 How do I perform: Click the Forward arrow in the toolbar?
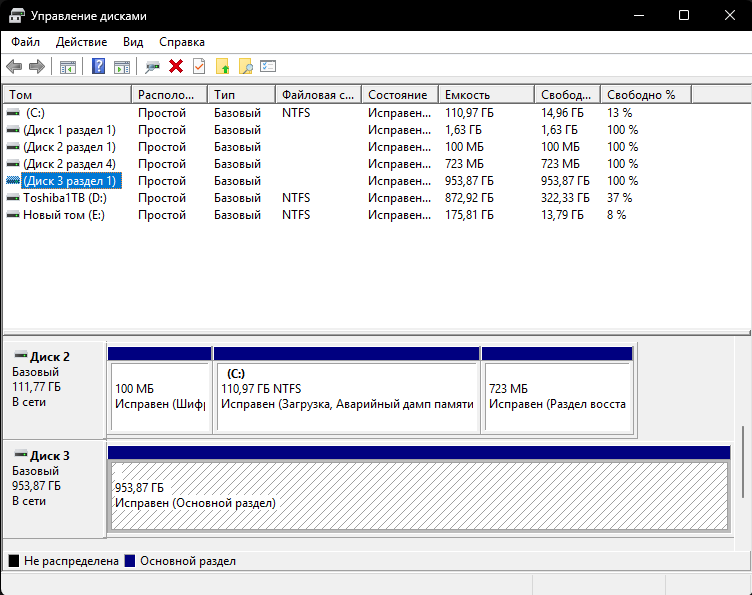pos(37,67)
